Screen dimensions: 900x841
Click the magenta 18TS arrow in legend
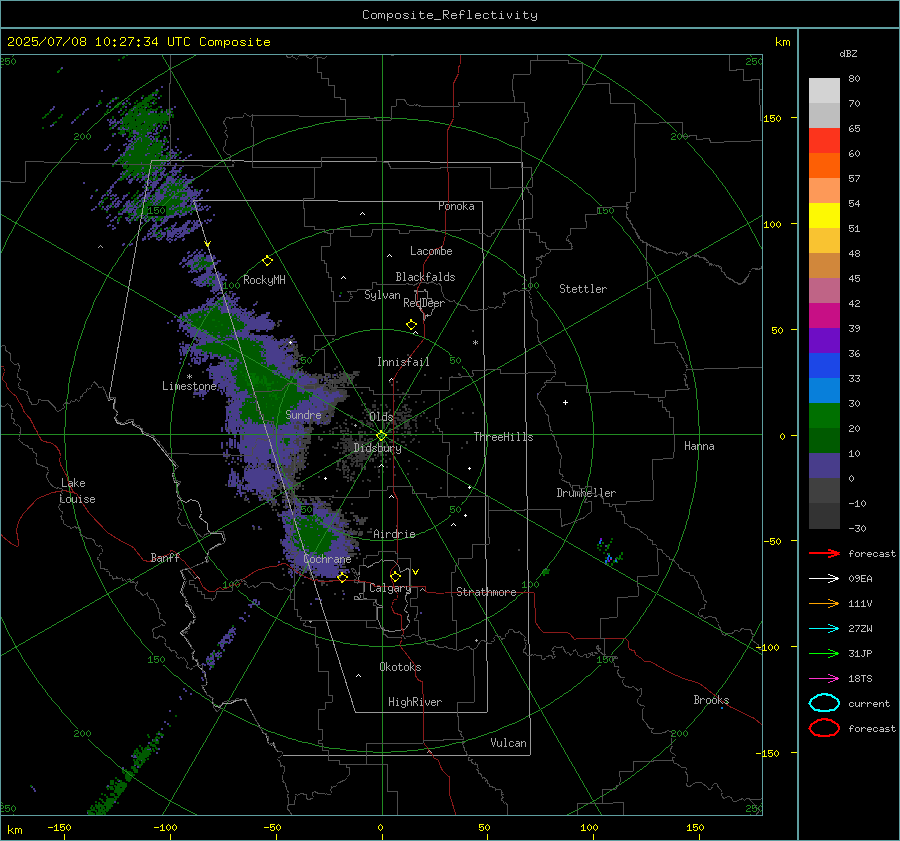[x=824, y=679]
